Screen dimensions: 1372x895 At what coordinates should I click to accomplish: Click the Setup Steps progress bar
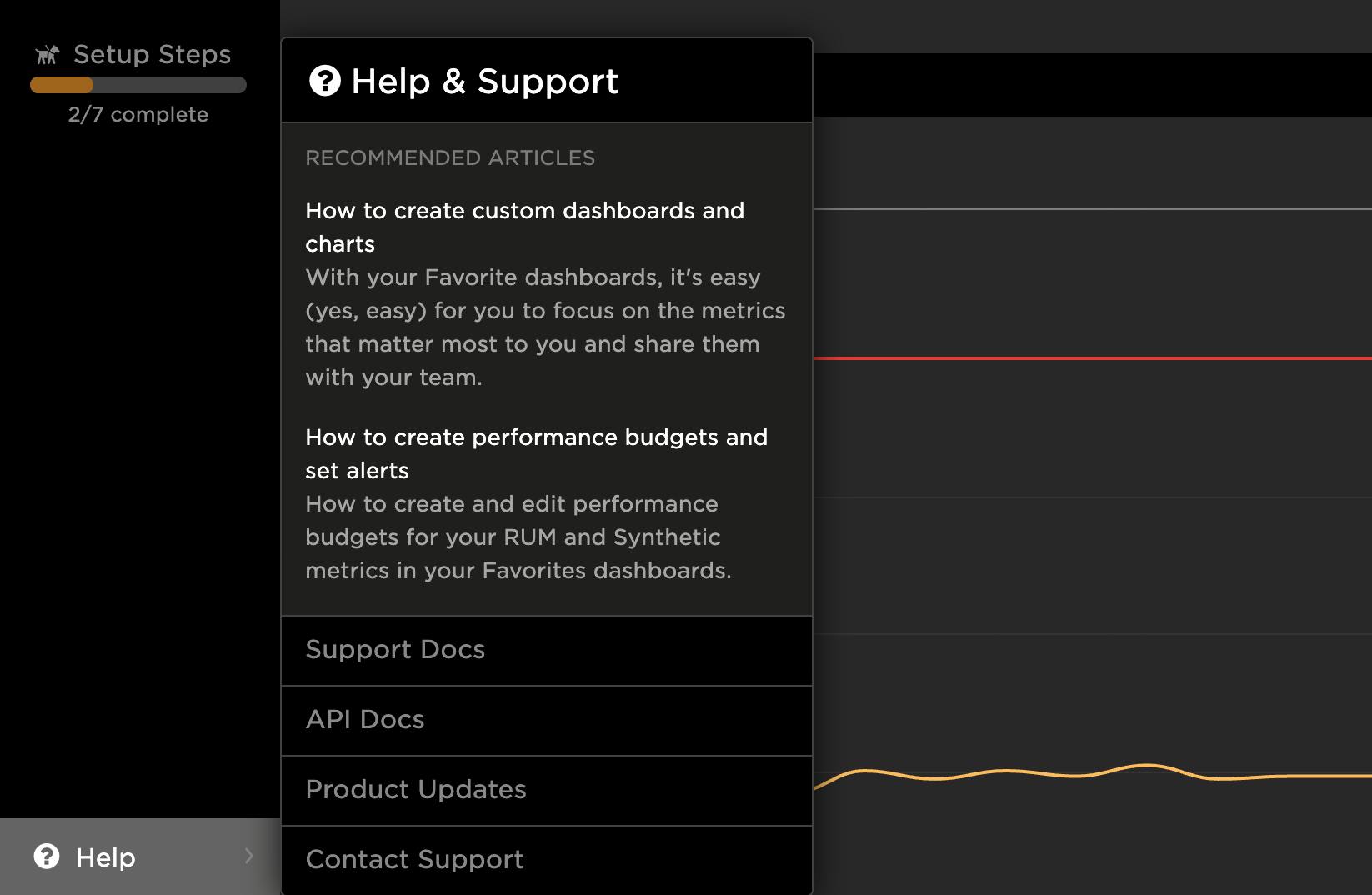(x=138, y=85)
